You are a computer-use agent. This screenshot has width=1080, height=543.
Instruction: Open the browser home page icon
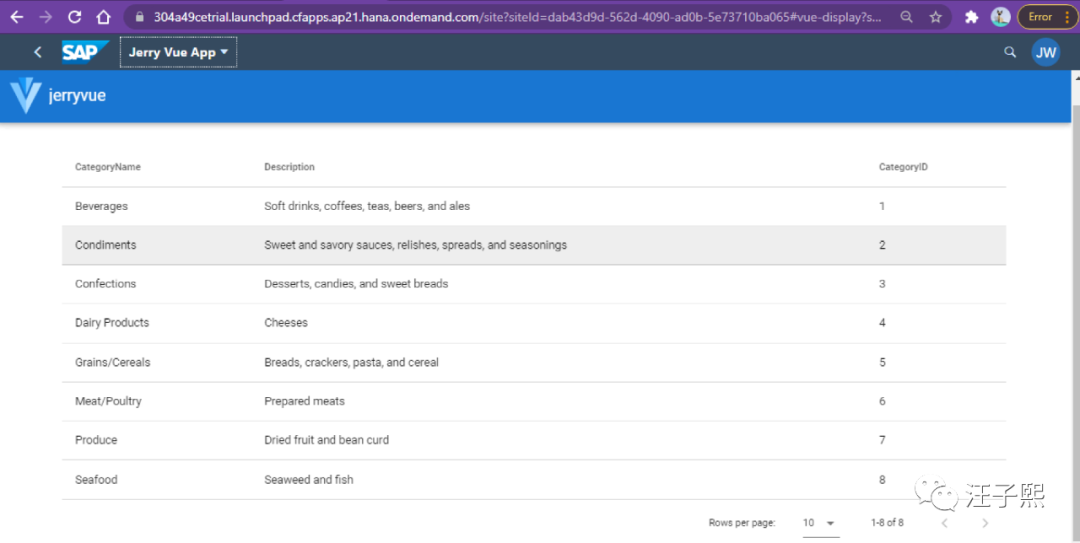click(x=103, y=17)
